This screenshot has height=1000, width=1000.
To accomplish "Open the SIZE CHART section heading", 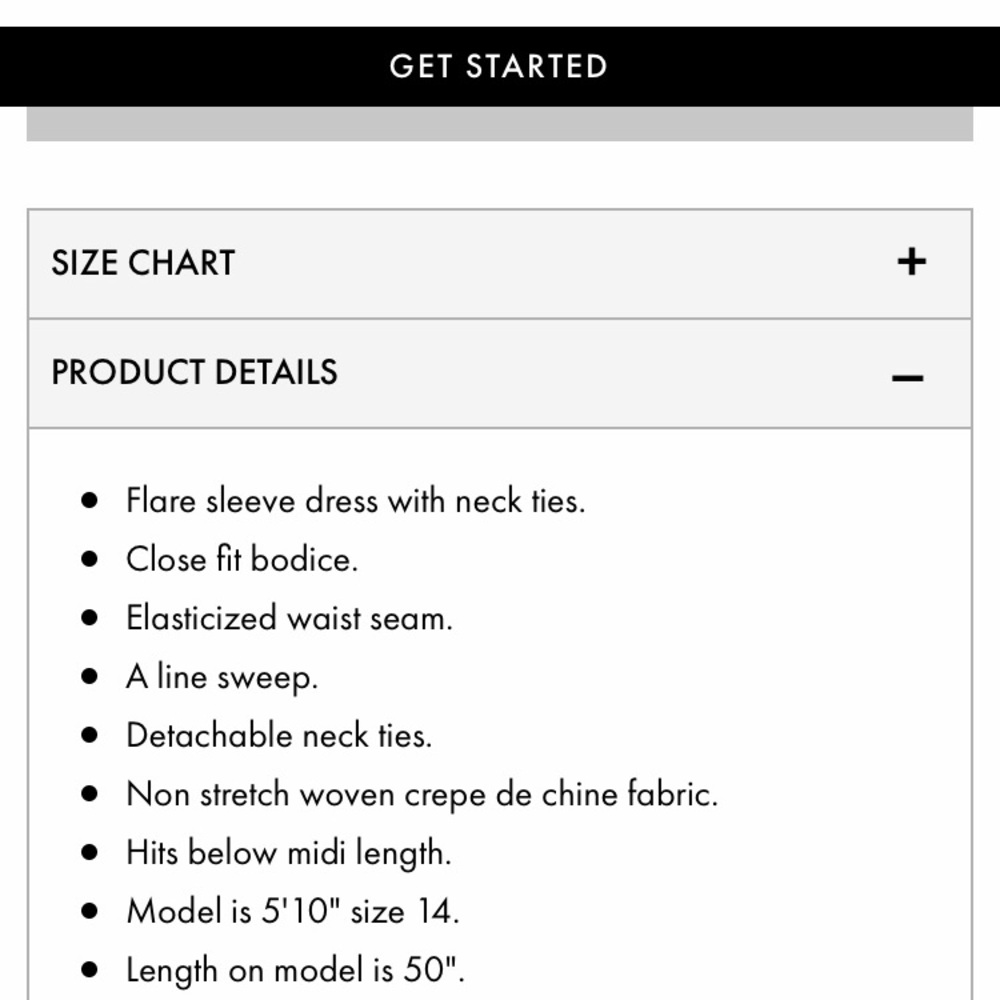I will pyautogui.click(x=143, y=262).
